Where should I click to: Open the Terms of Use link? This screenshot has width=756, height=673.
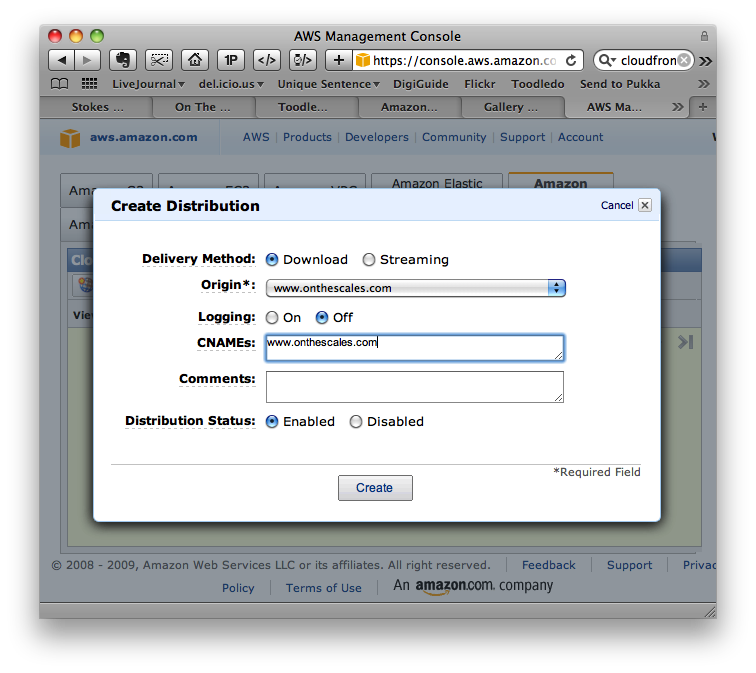324,588
